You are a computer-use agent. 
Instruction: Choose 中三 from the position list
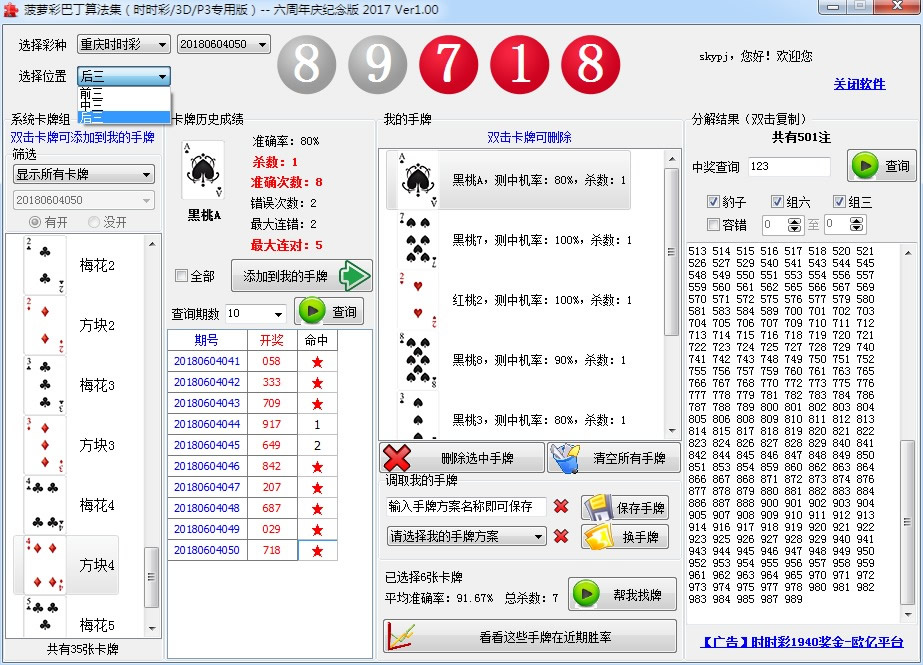coord(91,105)
